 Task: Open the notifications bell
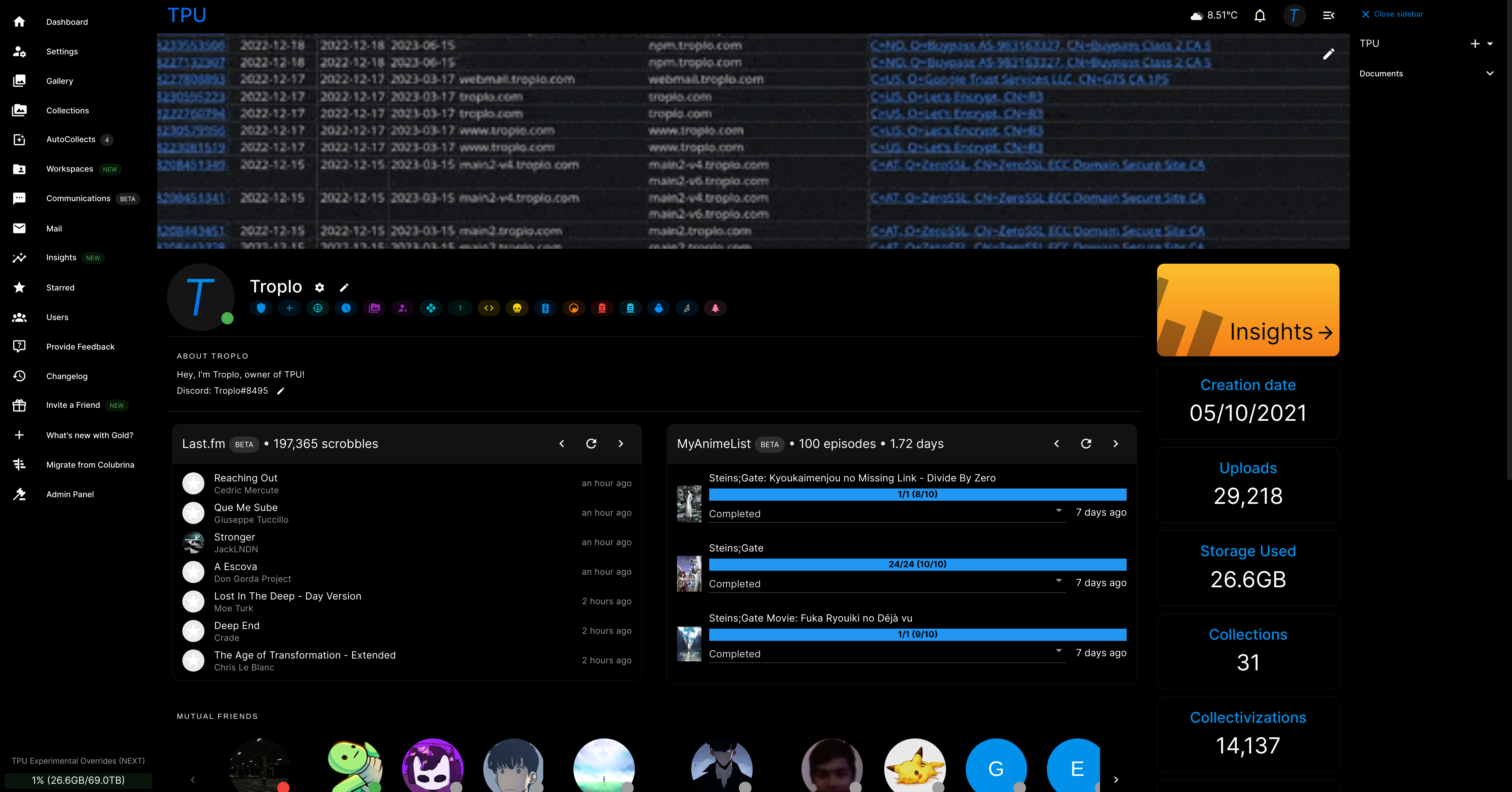coord(1260,15)
